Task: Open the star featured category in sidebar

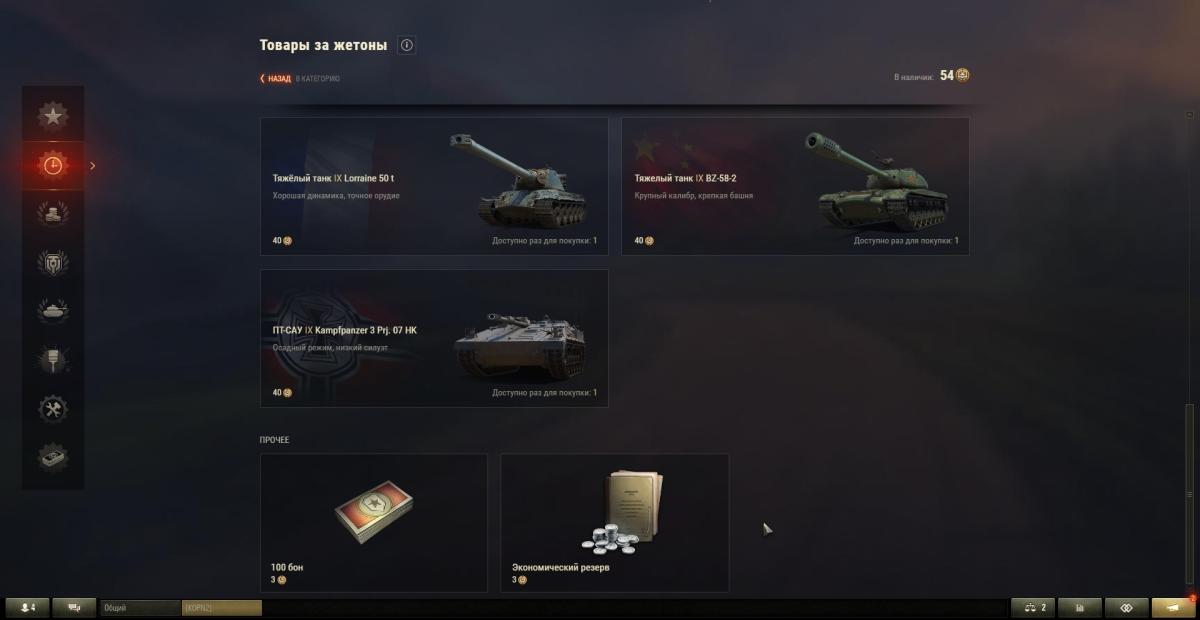Action: (x=53, y=116)
